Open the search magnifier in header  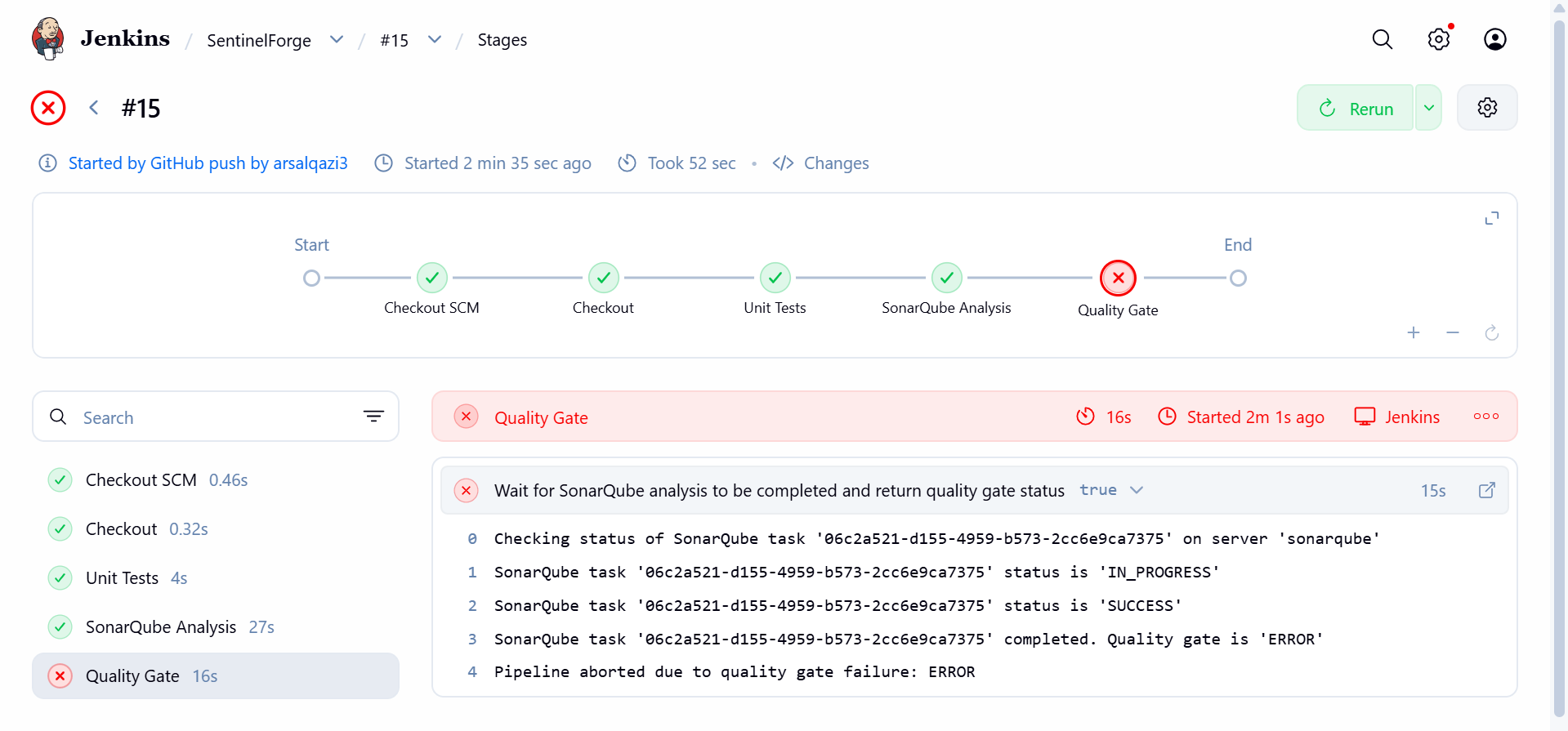(x=1382, y=39)
